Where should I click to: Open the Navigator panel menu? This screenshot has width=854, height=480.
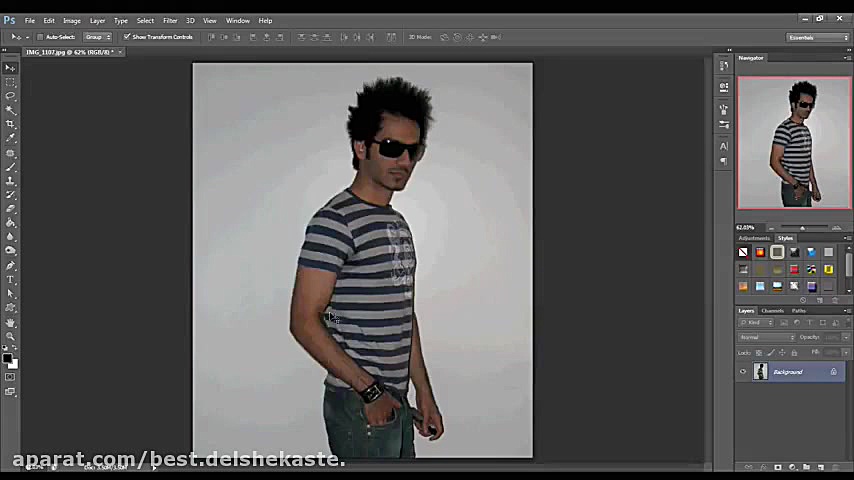(846, 58)
